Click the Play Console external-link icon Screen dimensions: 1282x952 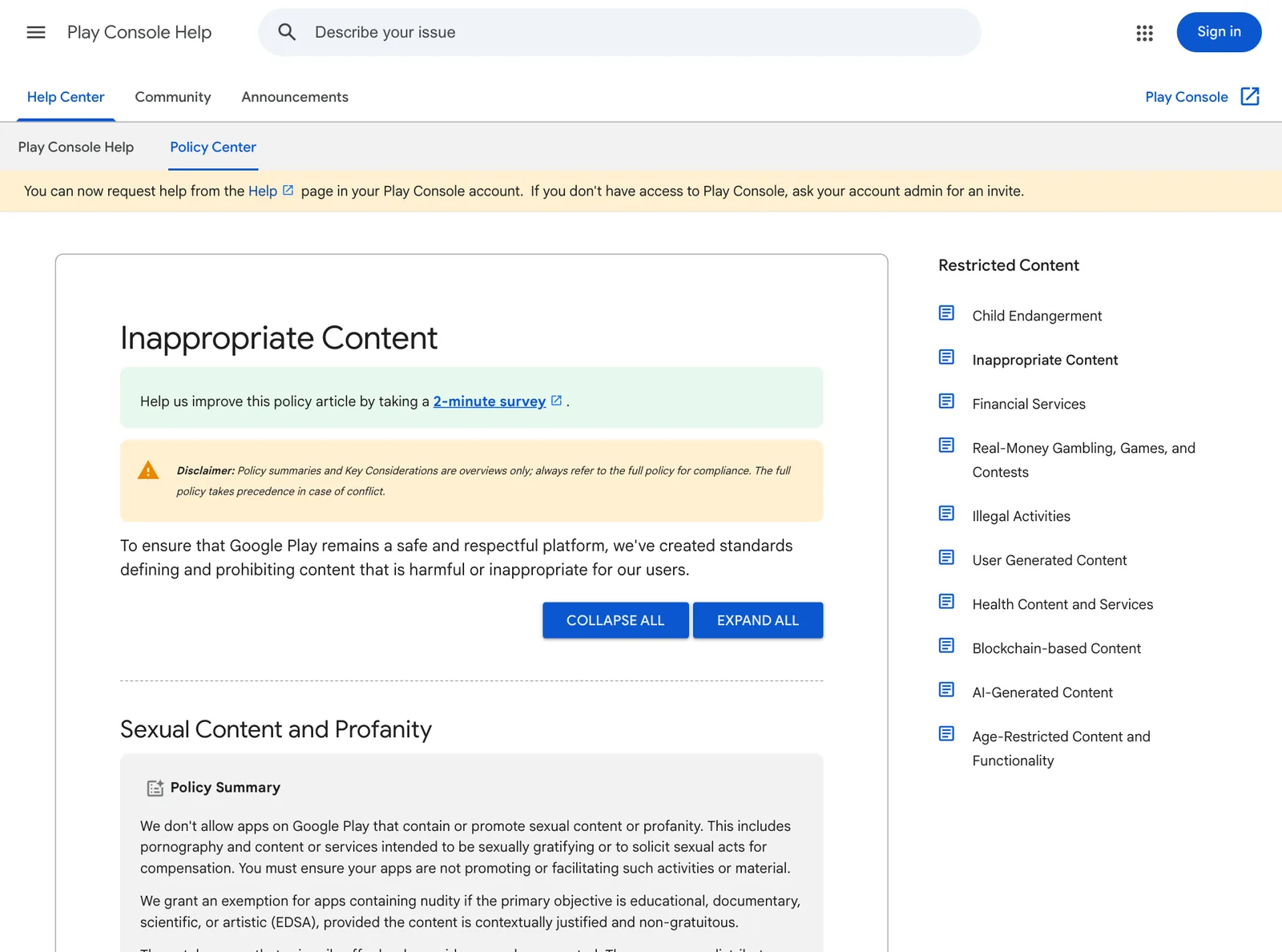pos(1250,96)
